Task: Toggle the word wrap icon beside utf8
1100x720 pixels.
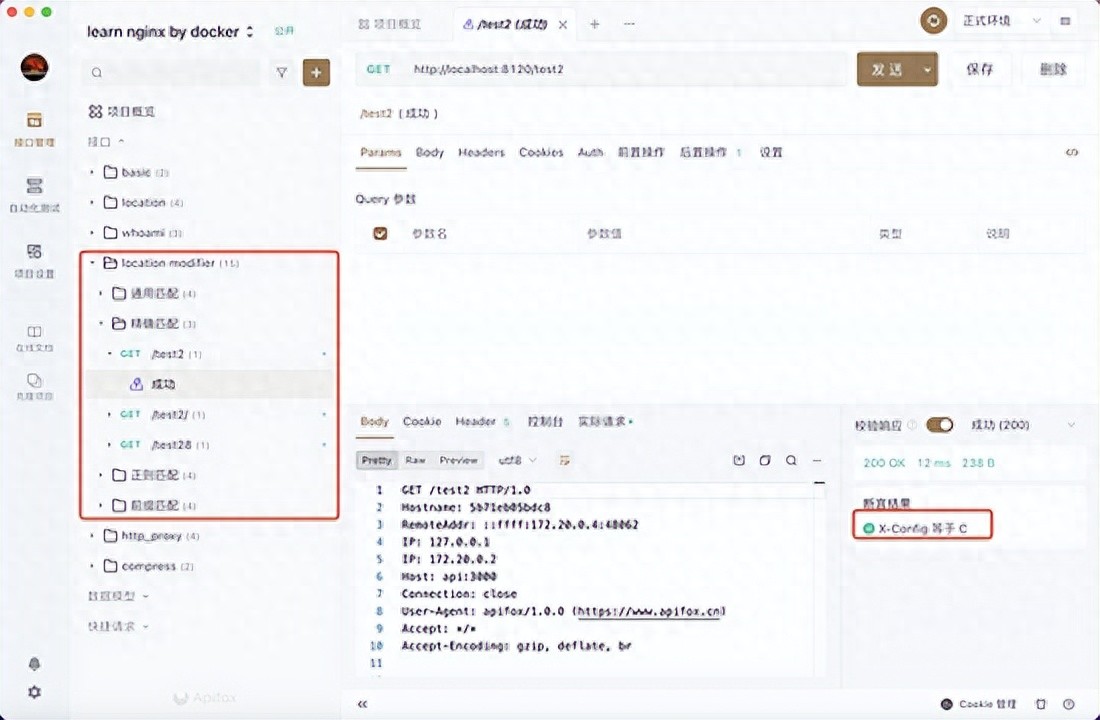Action: coord(564,460)
